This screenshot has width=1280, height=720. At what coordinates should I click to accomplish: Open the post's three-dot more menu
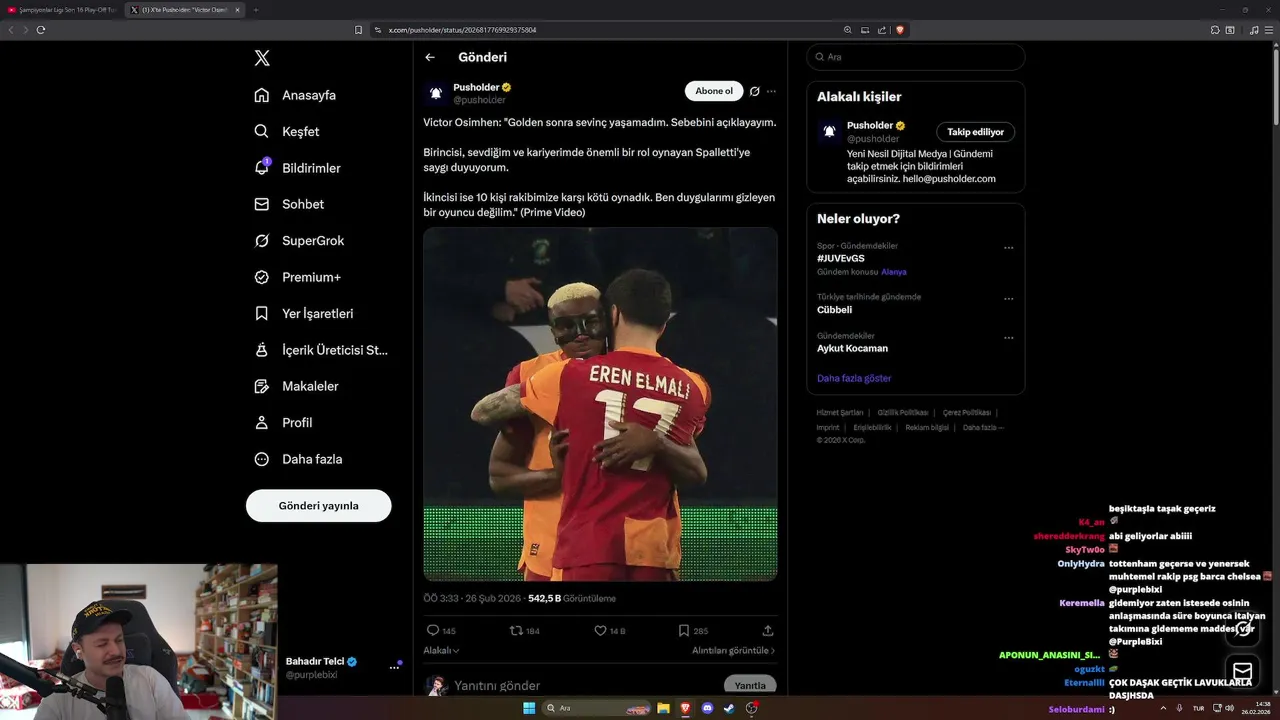[x=771, y=91]
